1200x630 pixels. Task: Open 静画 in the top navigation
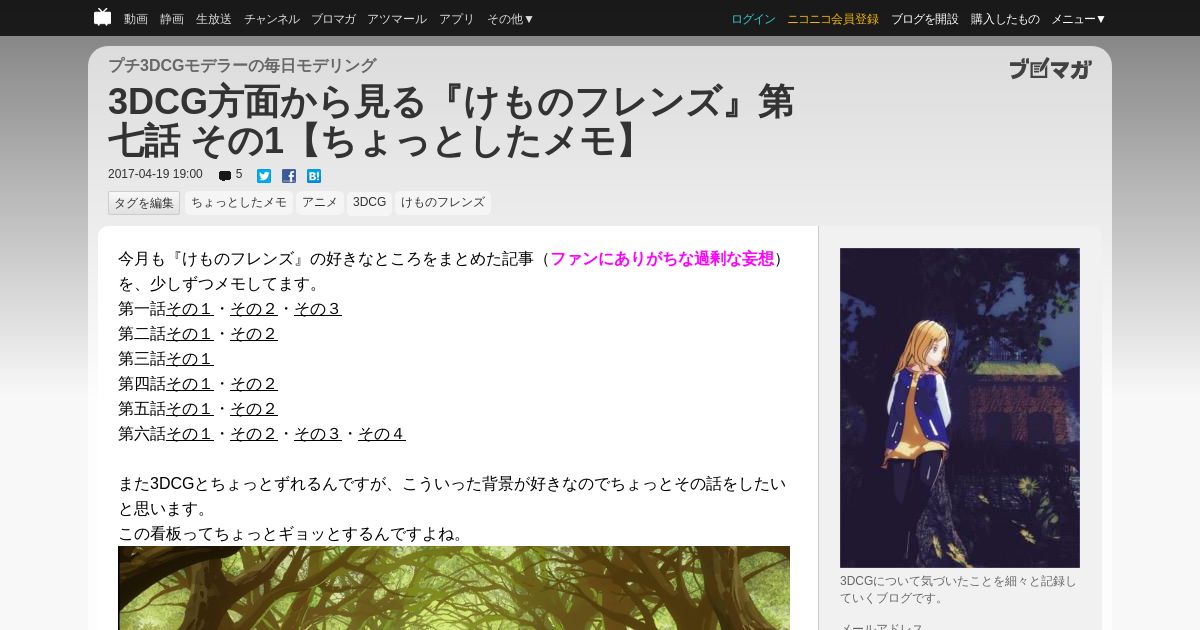(x=172, y=19)
